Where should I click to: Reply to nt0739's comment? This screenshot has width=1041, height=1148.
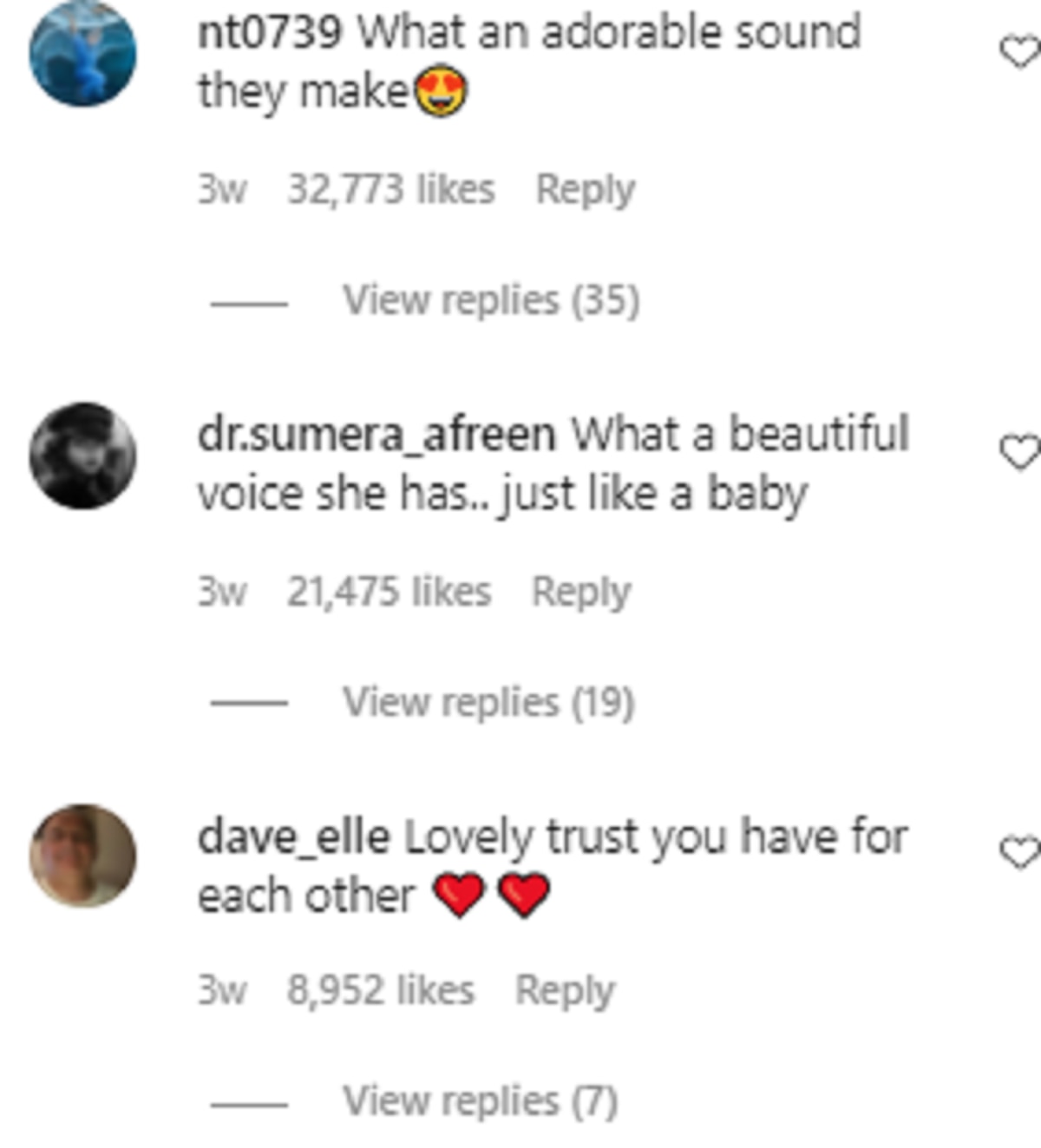pyautogui.click(x=586, y=189)
